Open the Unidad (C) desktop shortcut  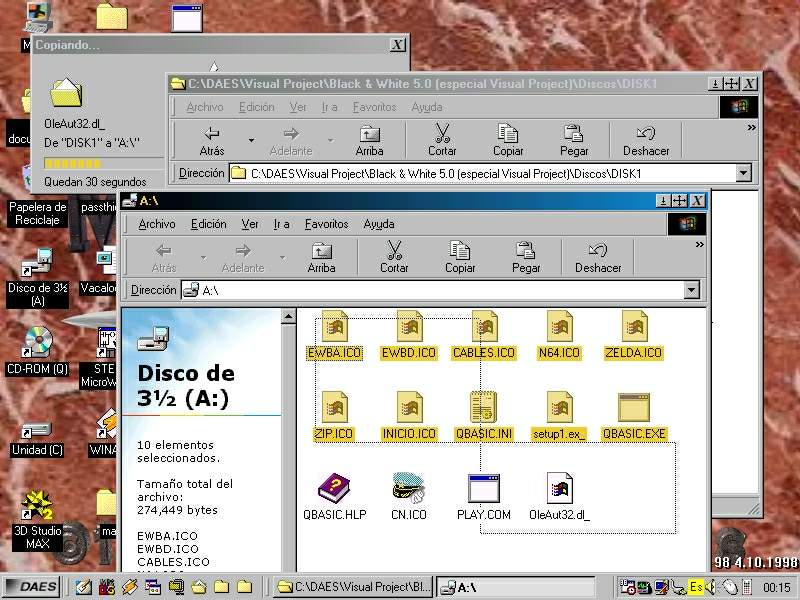click(37, 439)
